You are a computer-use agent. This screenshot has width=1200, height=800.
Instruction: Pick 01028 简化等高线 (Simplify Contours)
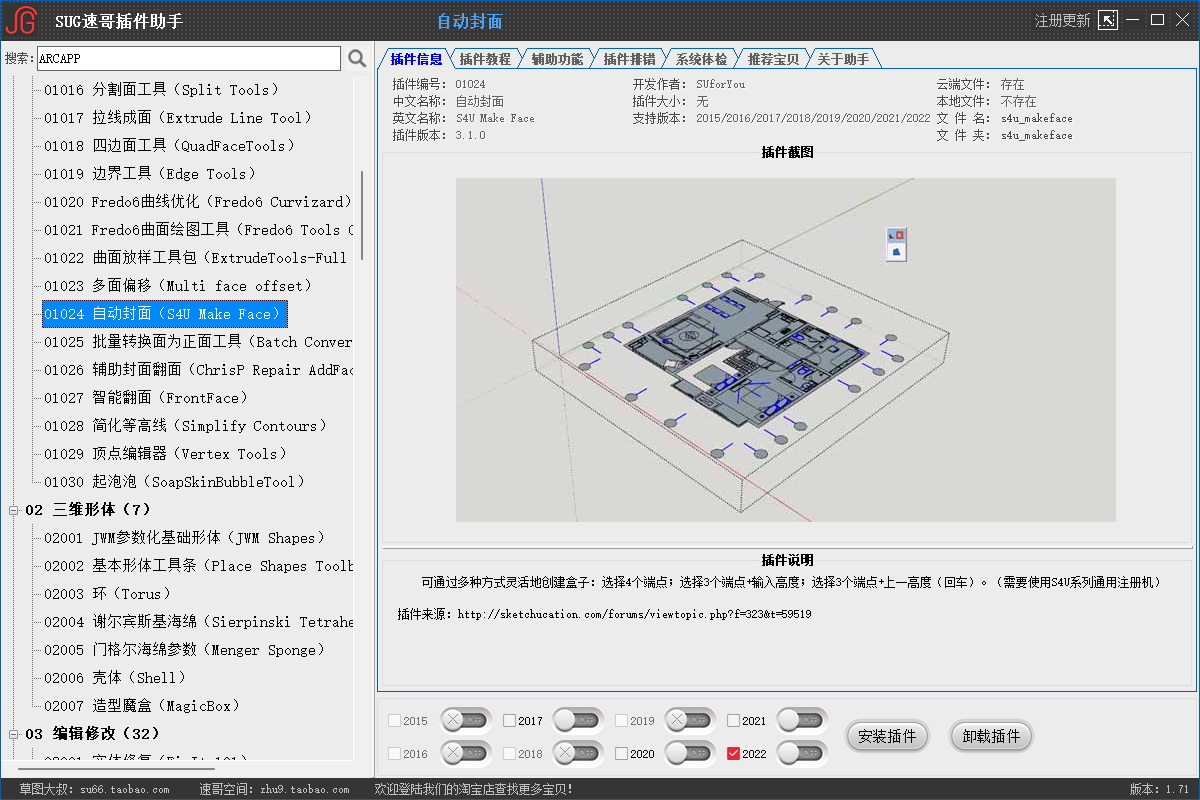coord(185,426)
